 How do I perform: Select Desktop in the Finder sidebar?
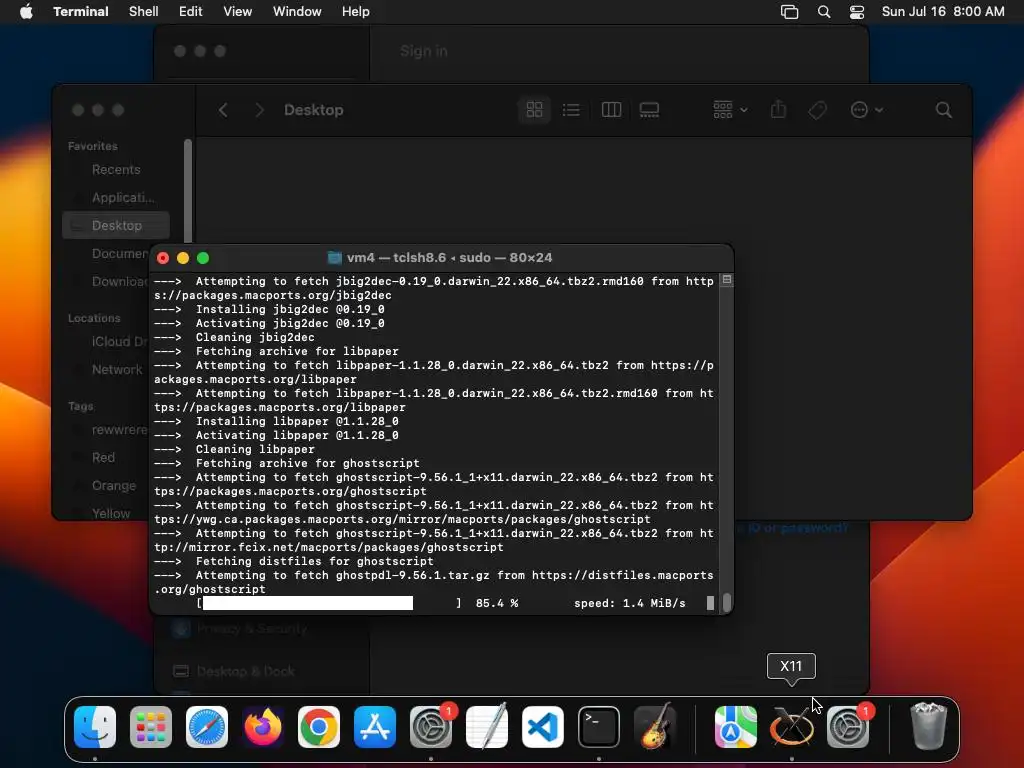[116, 225]
